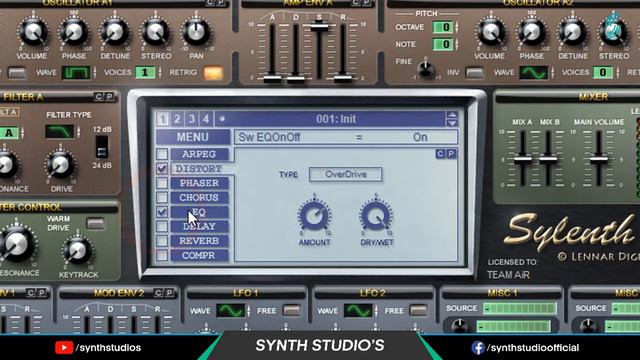640x360 pixels.
Task: Click the distortion Dry/Wet knob
Action: (376, 216)
